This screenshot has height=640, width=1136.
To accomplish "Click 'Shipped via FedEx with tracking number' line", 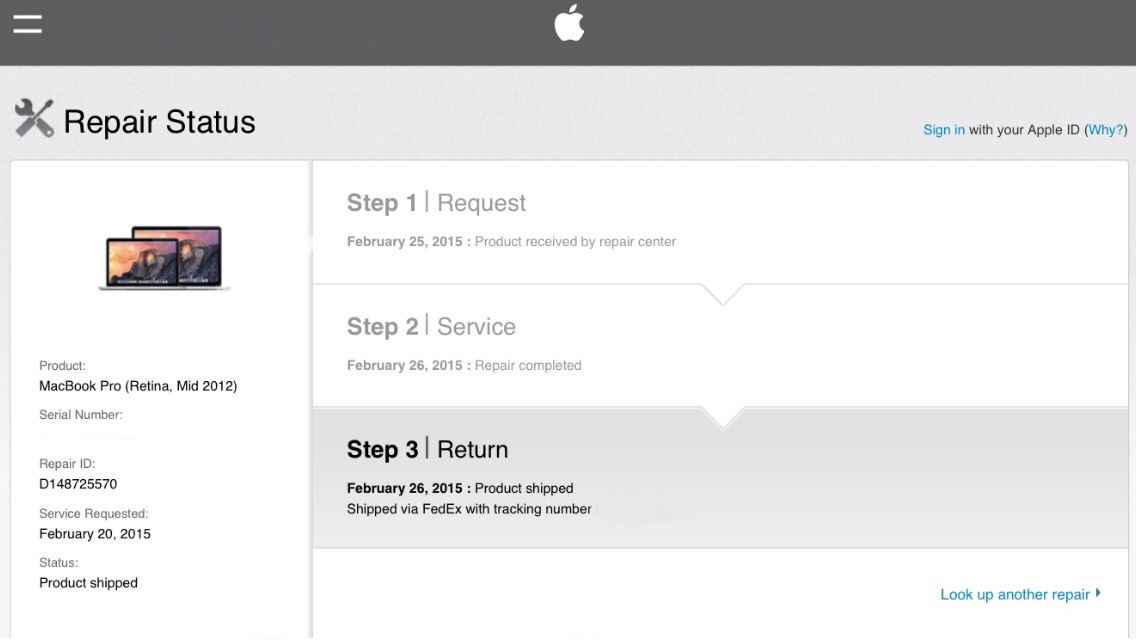I will tap(469, 509).
